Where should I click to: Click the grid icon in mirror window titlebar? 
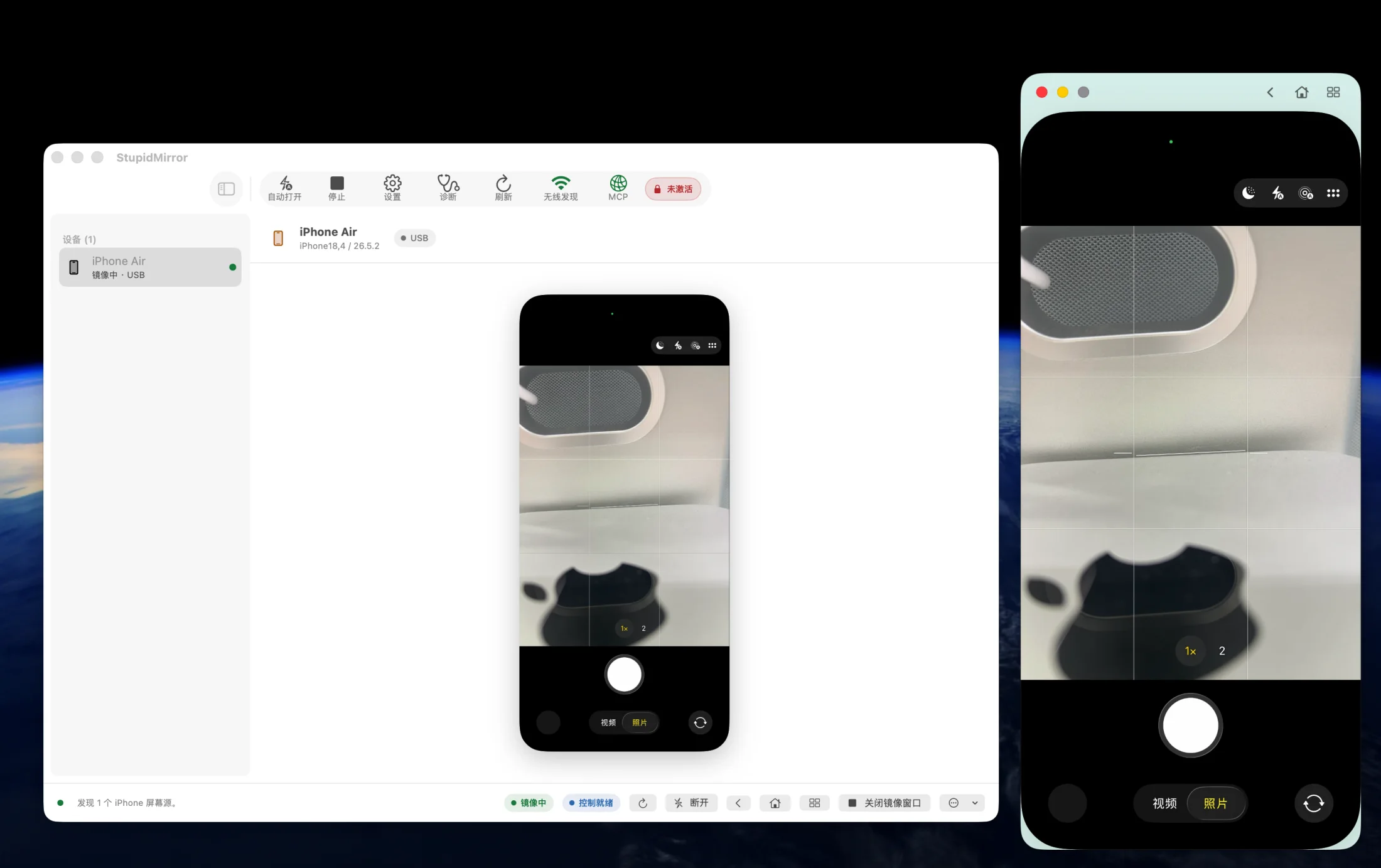(1333, 92)
